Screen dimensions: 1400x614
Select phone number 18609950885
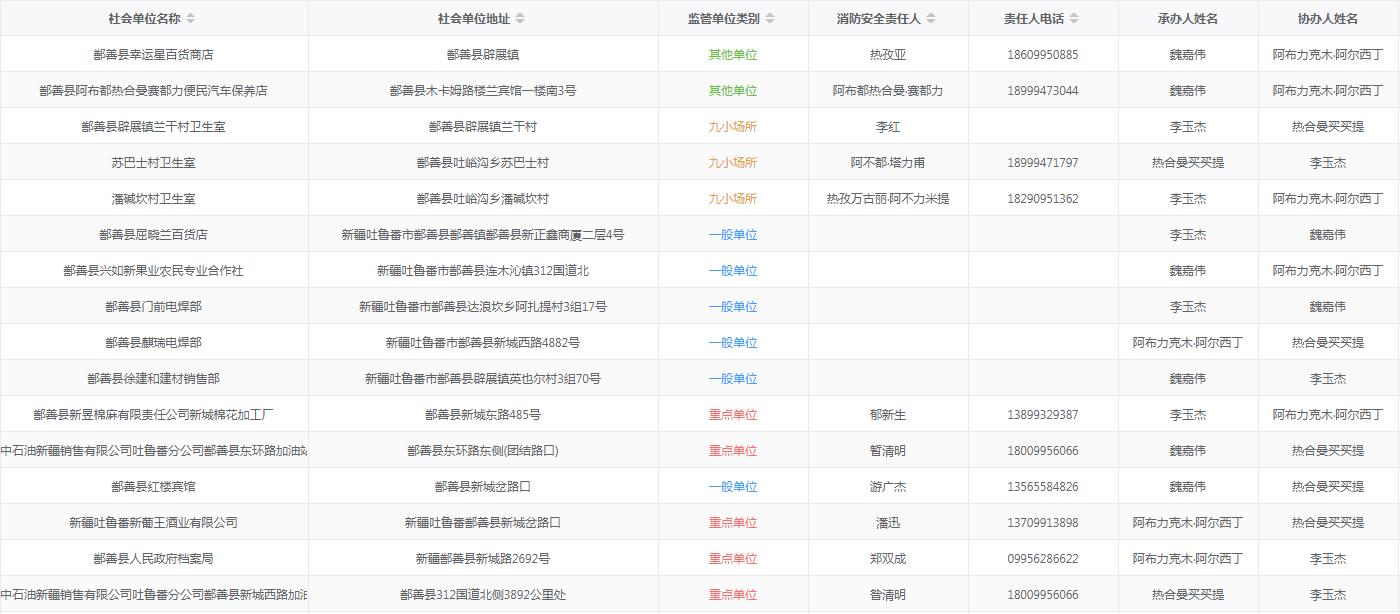click(1042, 55)
